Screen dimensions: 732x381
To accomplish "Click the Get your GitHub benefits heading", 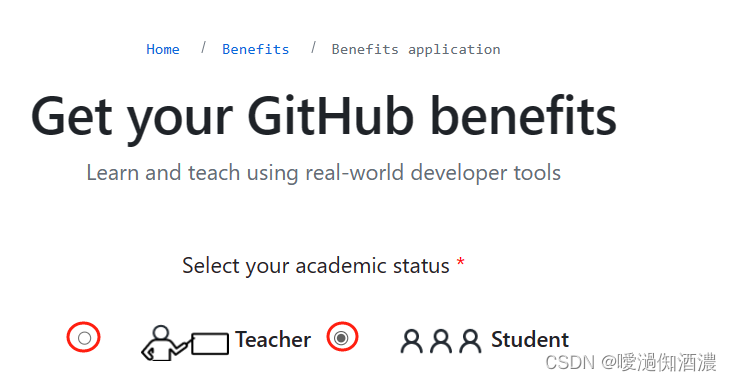I will coord(324,117).
